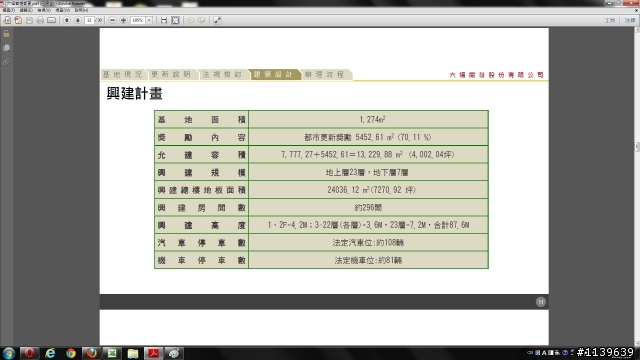Open Internet Explorer from the taskbar

[x=50, y=353]
